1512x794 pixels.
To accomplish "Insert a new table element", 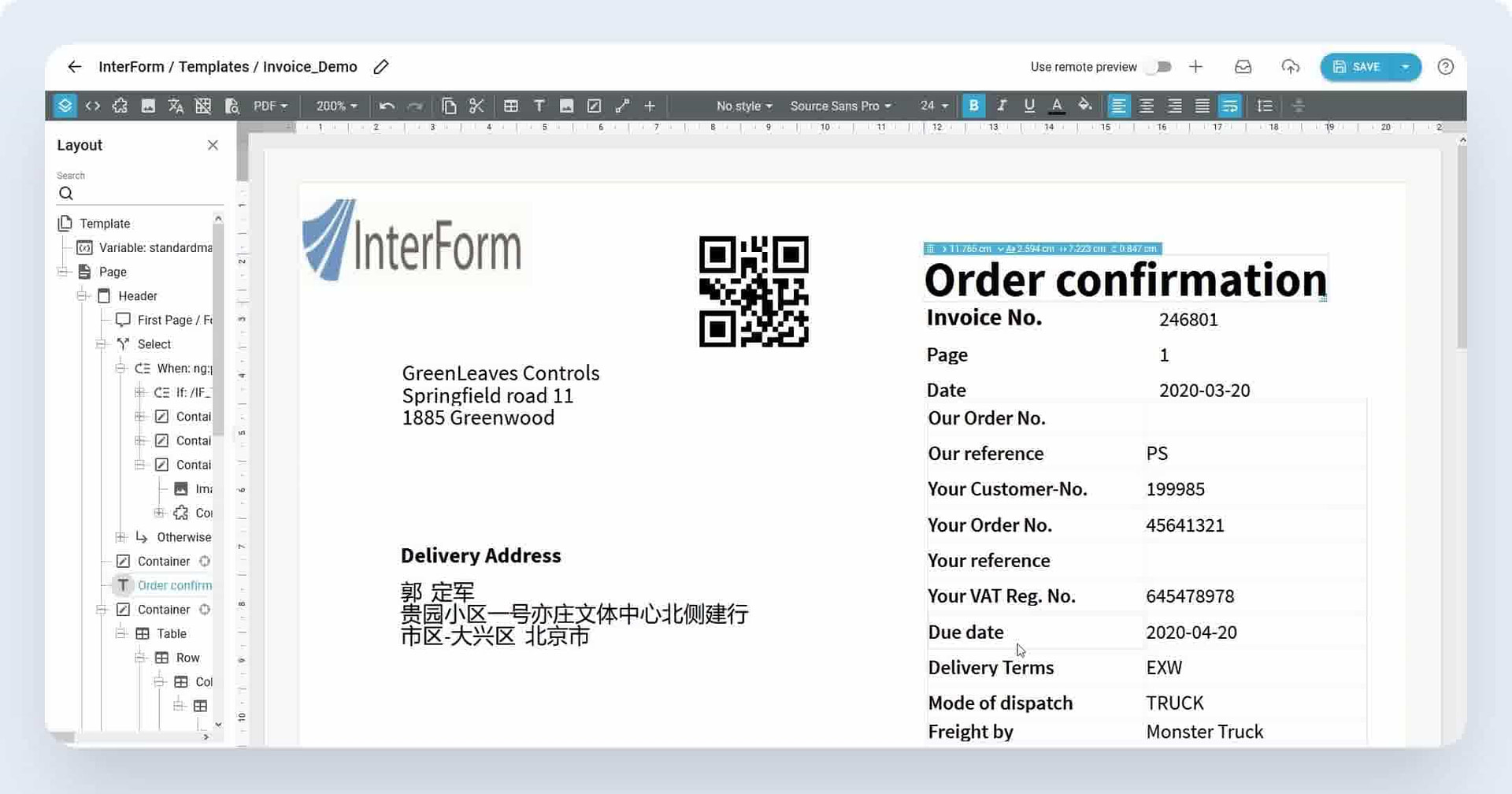I will point(511,106).
